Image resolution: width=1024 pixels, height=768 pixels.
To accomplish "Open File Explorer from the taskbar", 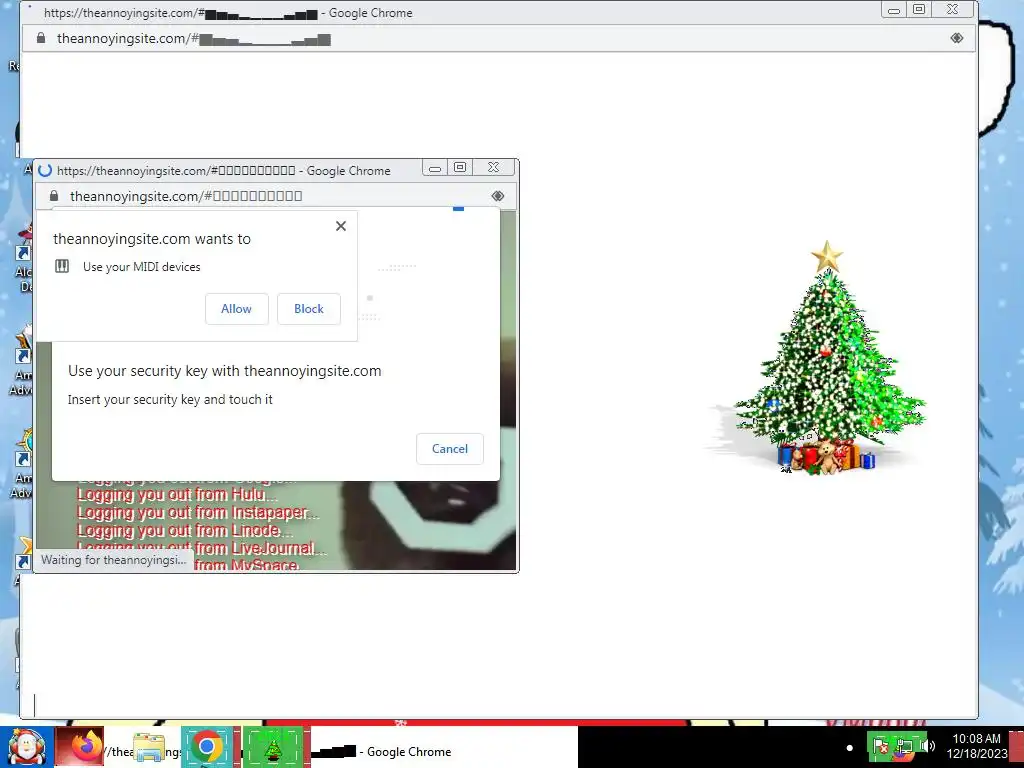I will point(149,748).
